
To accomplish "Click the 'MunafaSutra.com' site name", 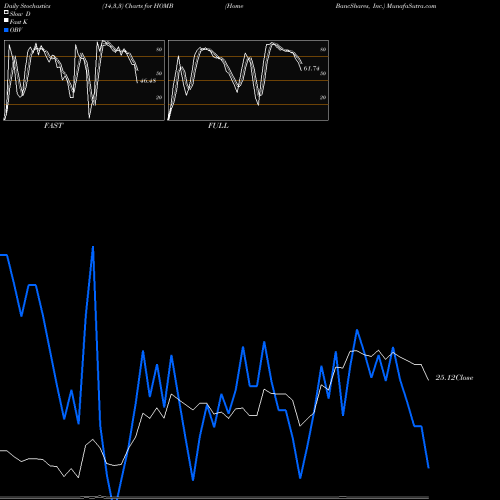I will point(411,6).
